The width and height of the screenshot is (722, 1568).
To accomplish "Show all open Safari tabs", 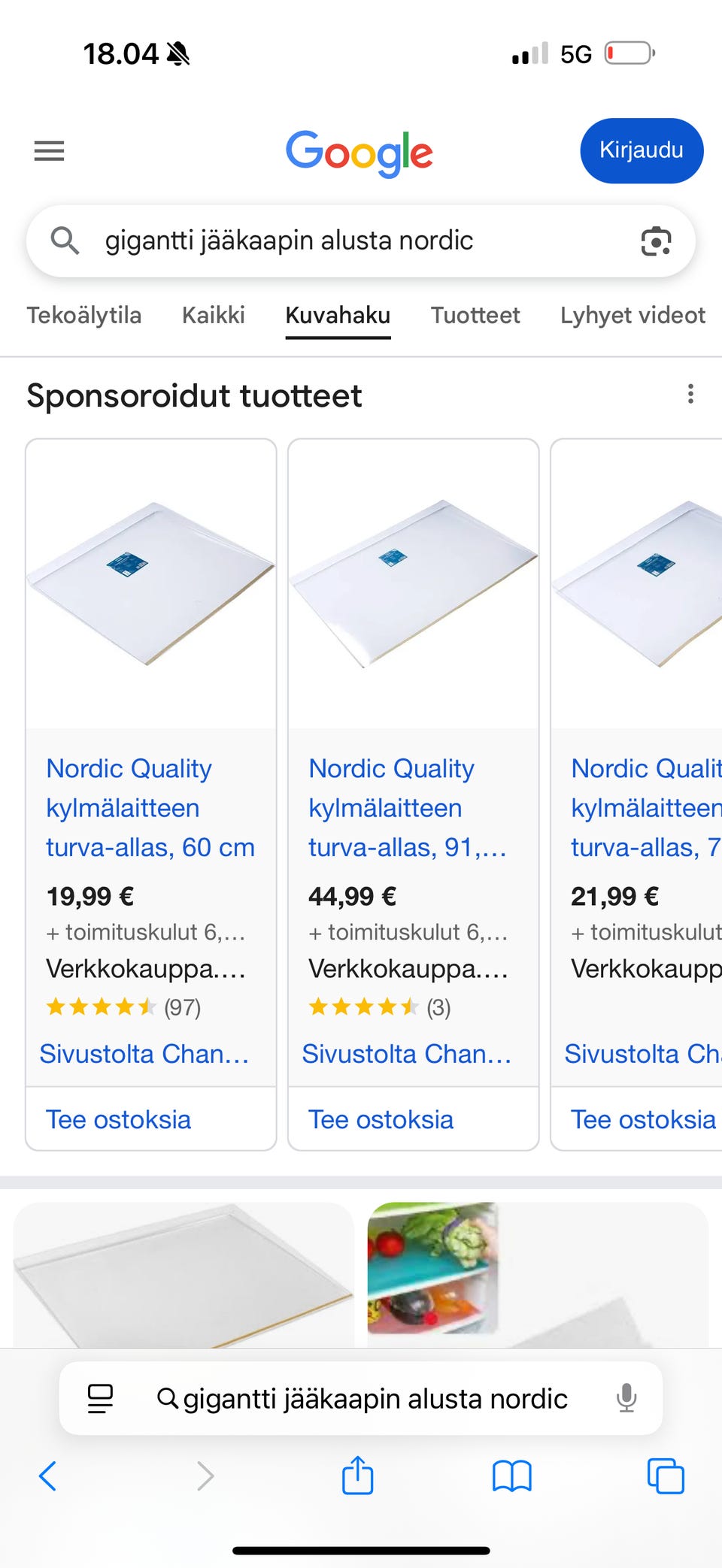I will pyautogui.click(x=666, y=1476).
